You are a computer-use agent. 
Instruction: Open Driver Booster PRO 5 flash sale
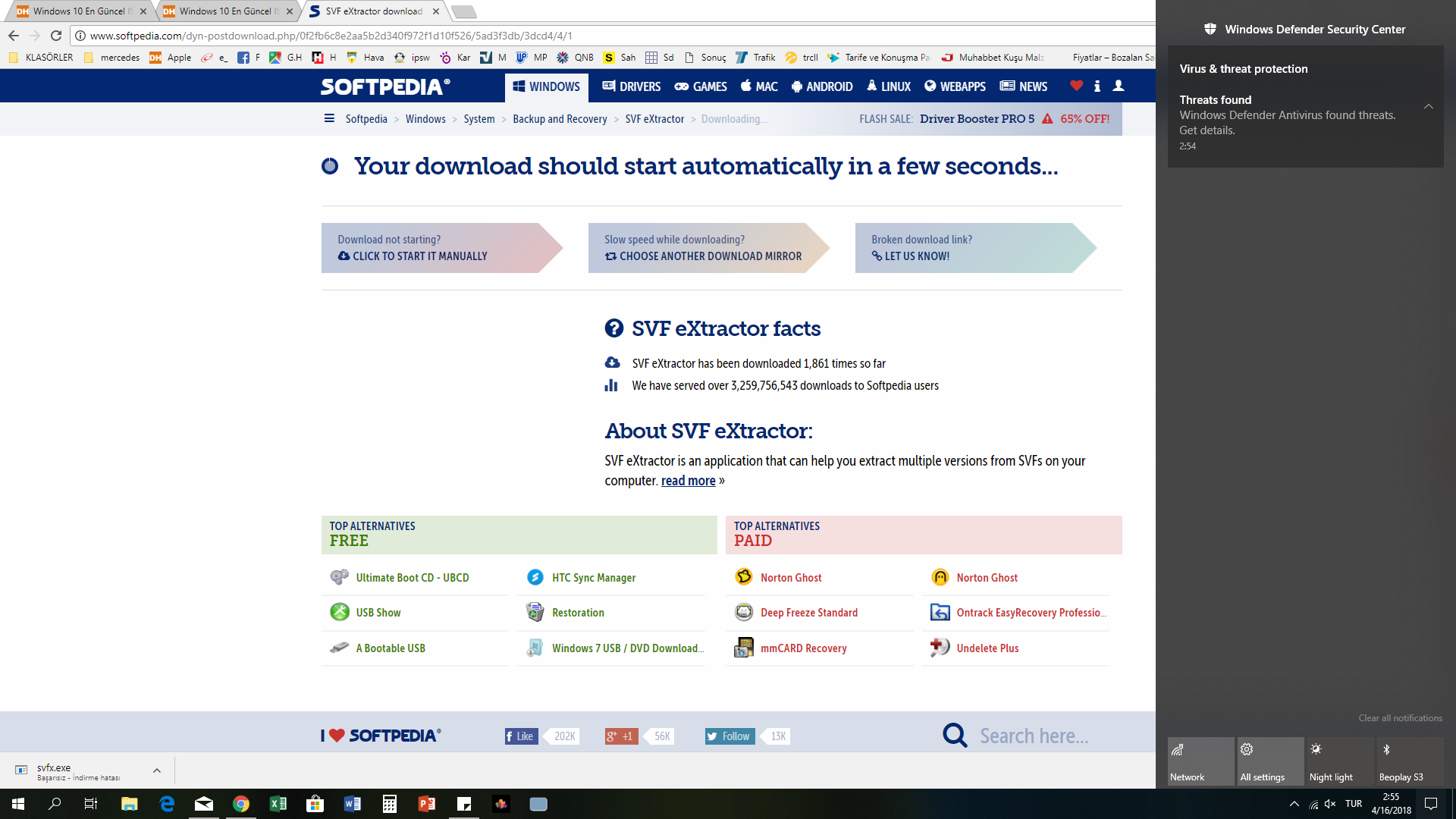pos(977,119)
